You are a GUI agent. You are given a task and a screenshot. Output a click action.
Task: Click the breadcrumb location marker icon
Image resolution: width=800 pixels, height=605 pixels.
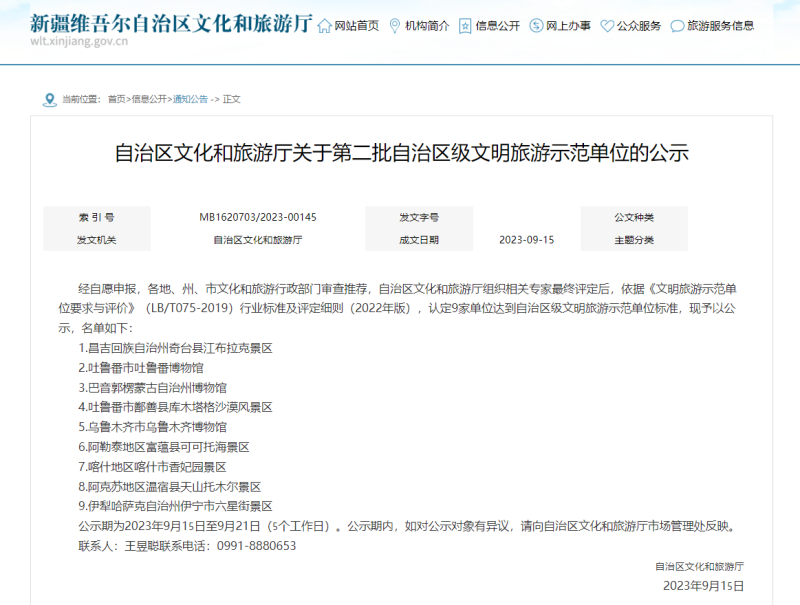click(x=50, y=99)
